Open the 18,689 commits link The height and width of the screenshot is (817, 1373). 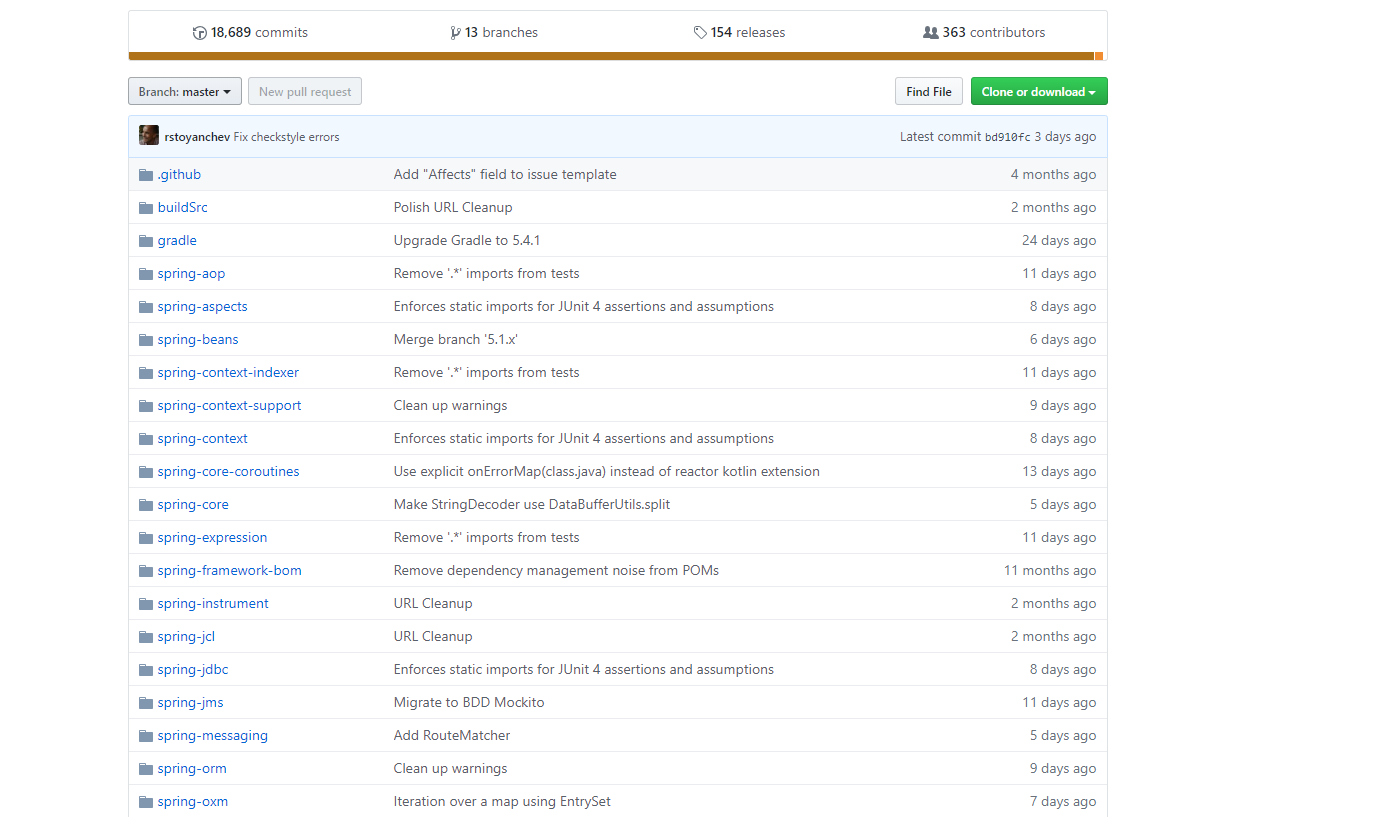pyautogui.click(x=250, y=33)
